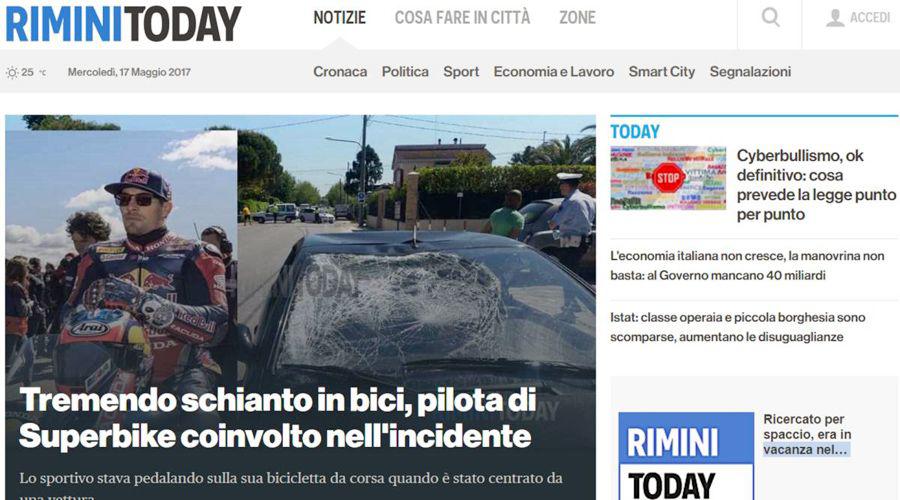Open search with the magnifying glass icon
Image resolution: width=900 pixels, height=500 pixels.
point(770,18)
